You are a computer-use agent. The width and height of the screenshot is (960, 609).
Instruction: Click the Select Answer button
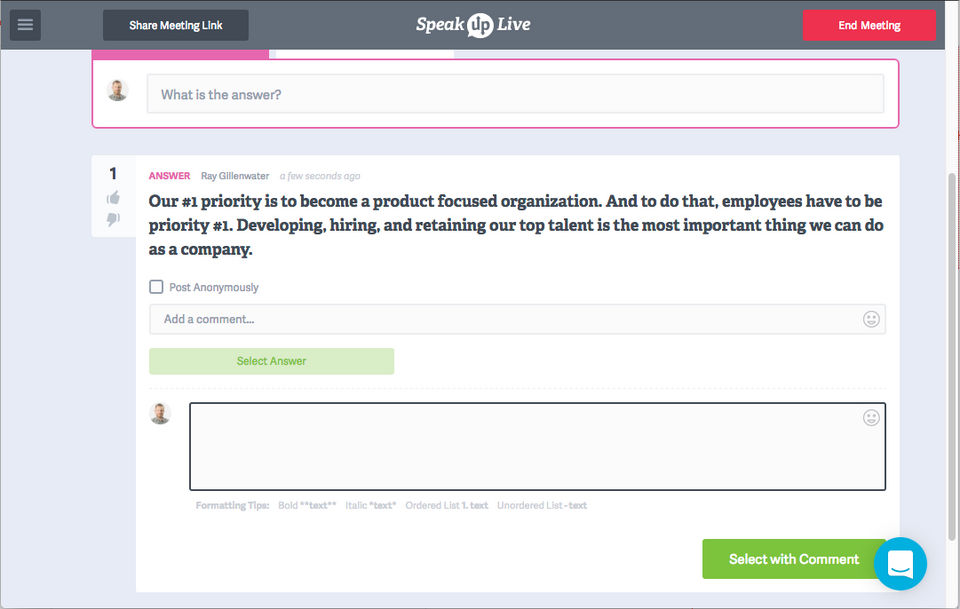click(x=271, y=361)
